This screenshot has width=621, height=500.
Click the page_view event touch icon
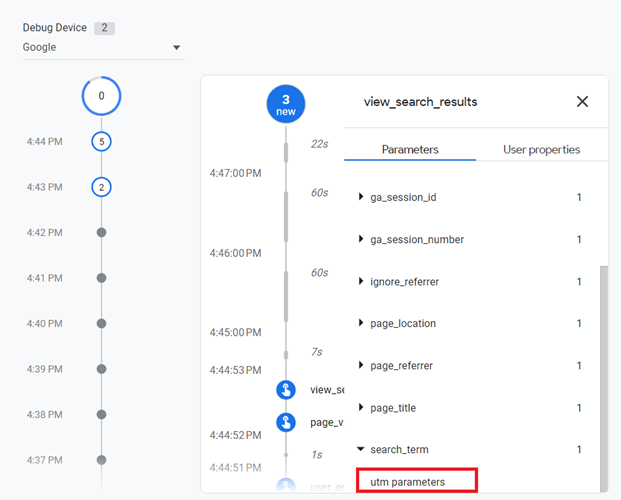[x=286, y=422]
